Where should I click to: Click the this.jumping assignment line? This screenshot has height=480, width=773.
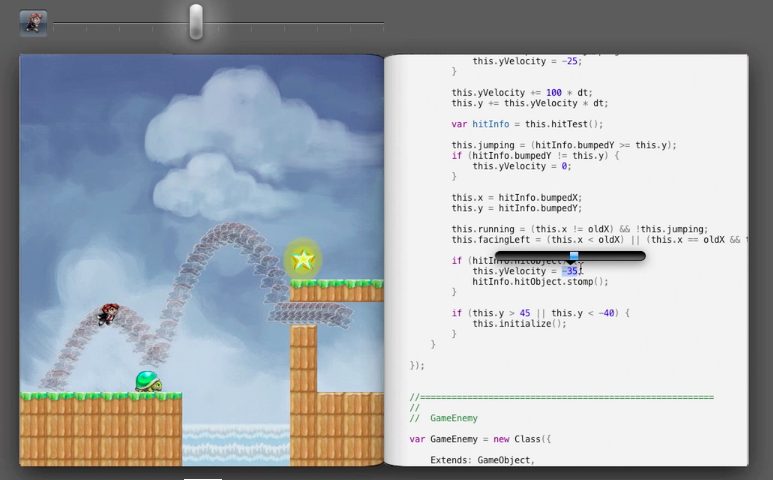[564, 145]
